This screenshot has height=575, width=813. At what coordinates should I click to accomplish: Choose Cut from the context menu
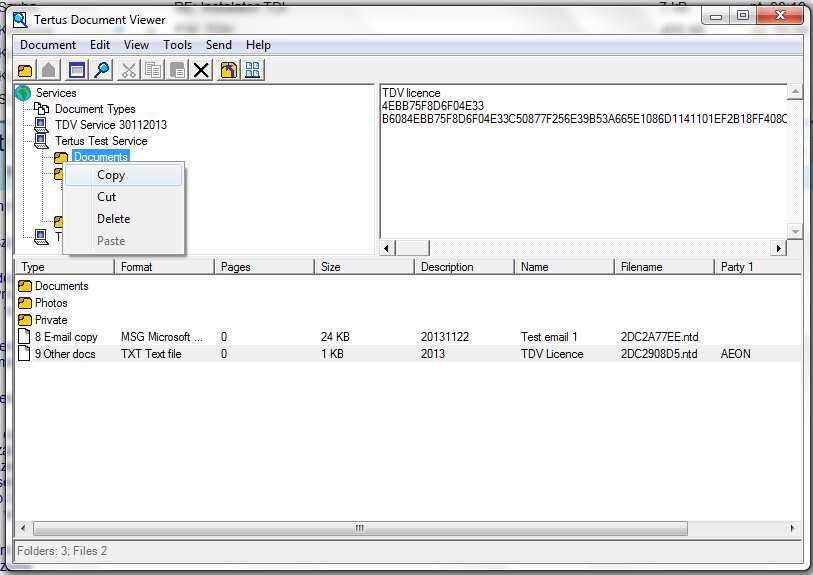tap(123, 197)
